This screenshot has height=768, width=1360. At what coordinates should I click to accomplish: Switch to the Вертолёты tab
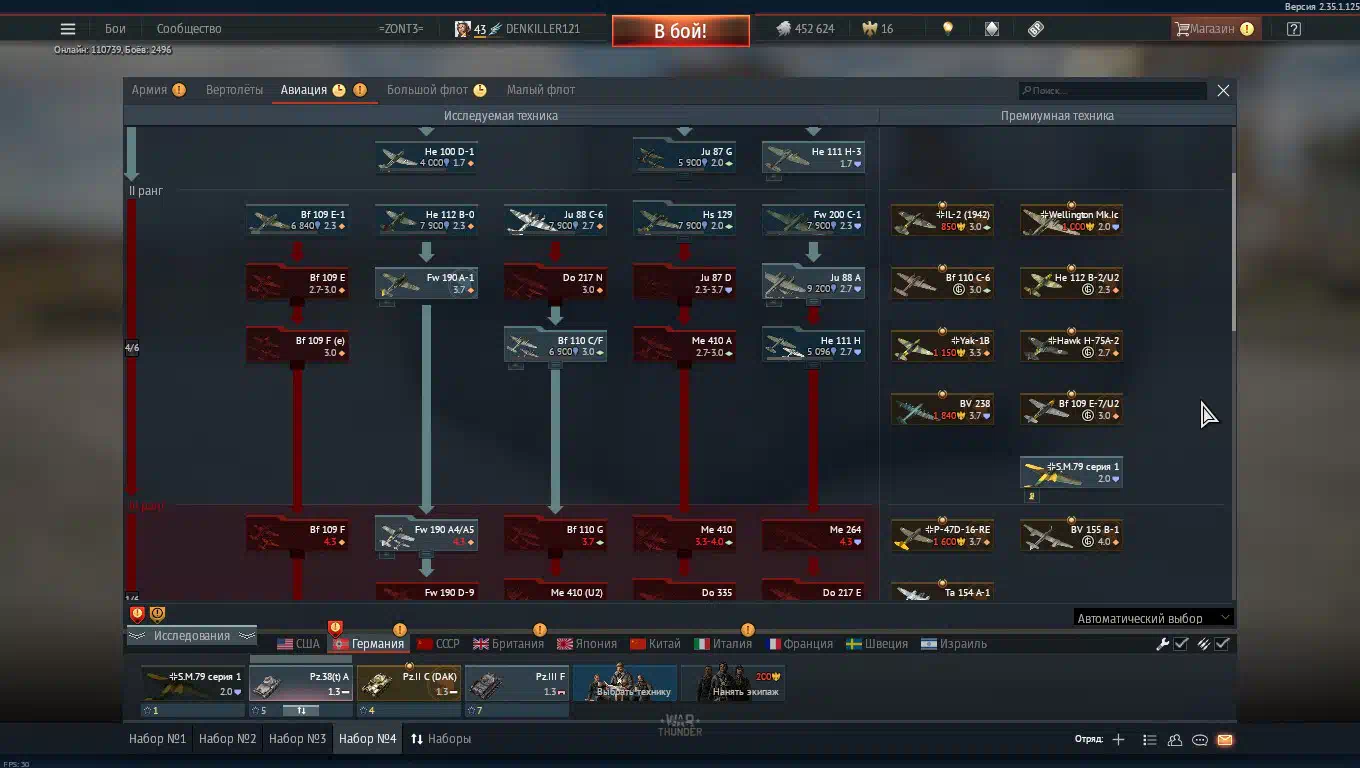click(234, 90)
